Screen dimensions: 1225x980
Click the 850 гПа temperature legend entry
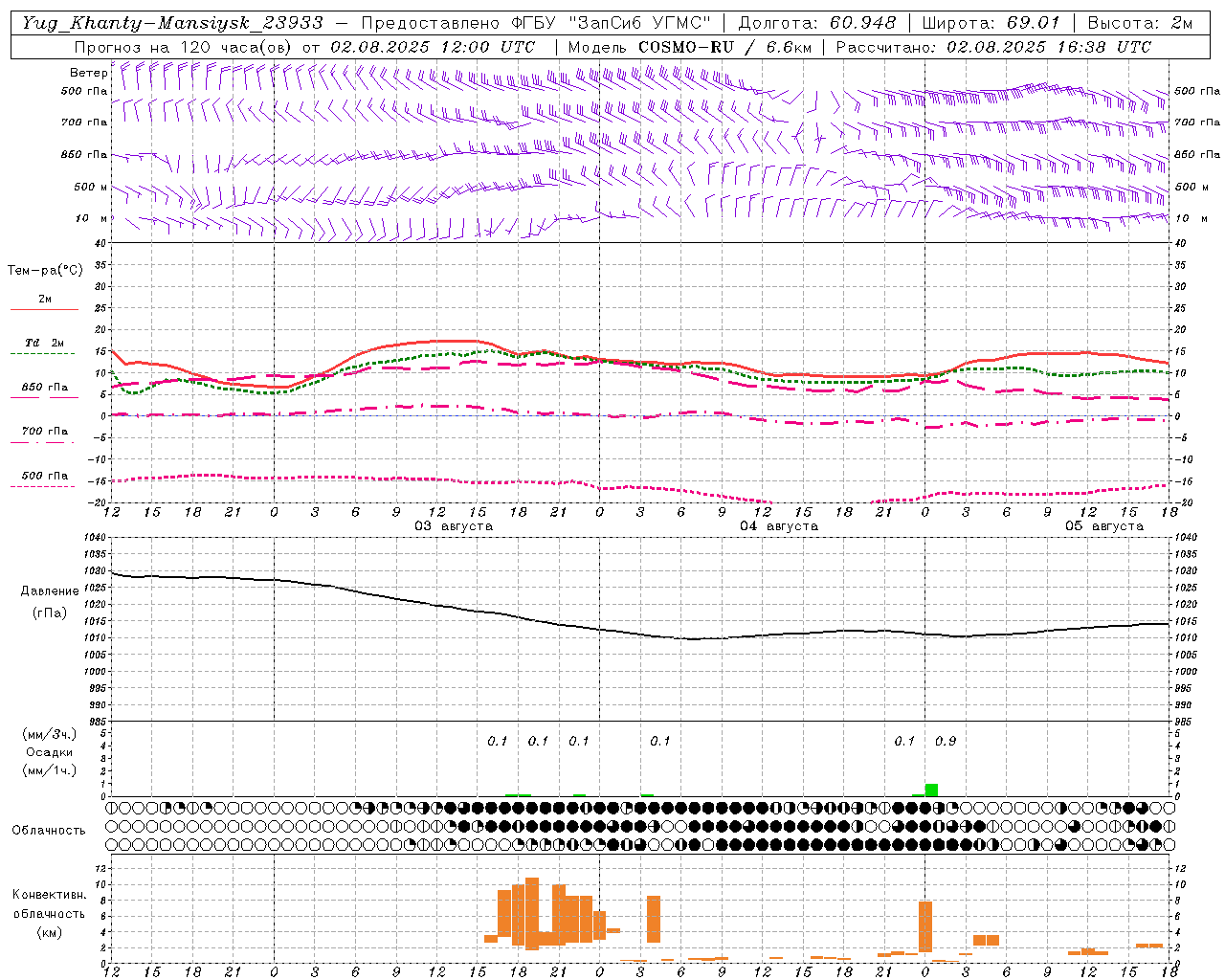click(45, 388)
